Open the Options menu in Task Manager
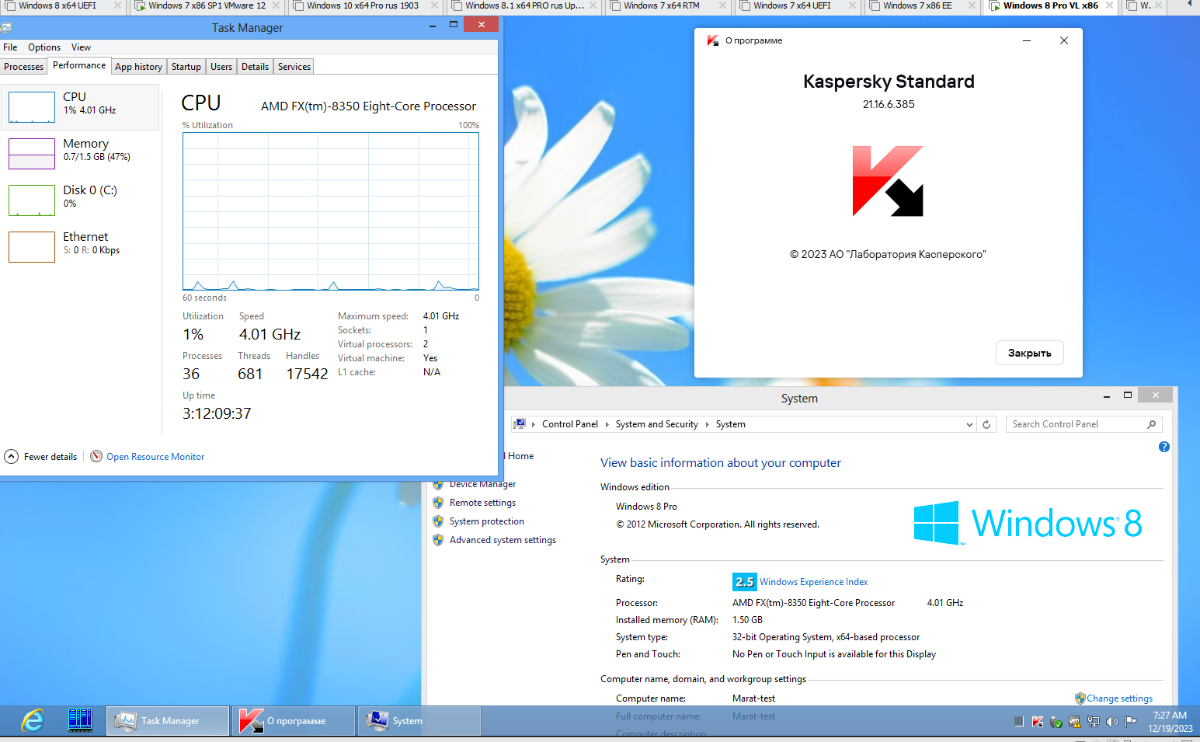The image size is (1200, 742). (44, 47)
